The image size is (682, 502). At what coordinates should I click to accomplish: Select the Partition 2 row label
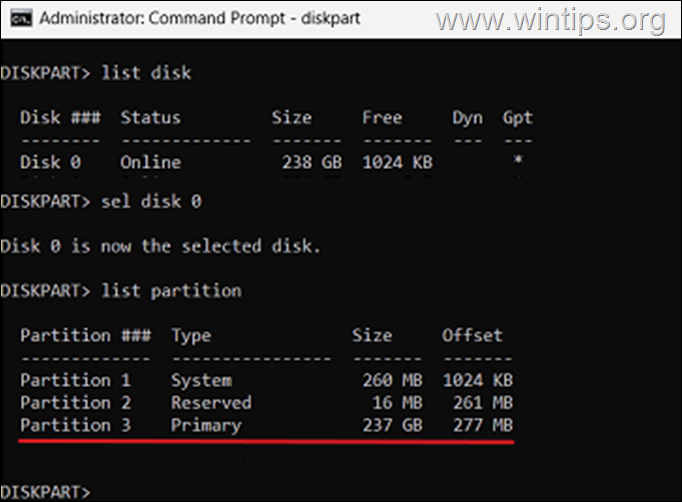coord(76,403)
